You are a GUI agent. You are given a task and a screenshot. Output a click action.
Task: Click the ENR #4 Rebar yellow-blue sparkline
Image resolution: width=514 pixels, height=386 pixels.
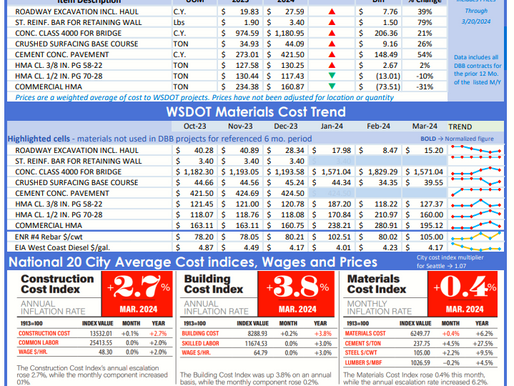(476, 236)
